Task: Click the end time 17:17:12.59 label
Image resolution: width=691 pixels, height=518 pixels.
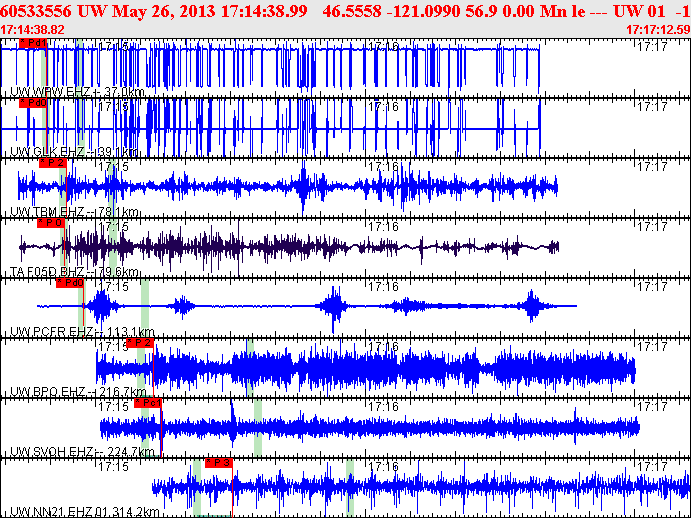Action: click(x=656, y=30)
